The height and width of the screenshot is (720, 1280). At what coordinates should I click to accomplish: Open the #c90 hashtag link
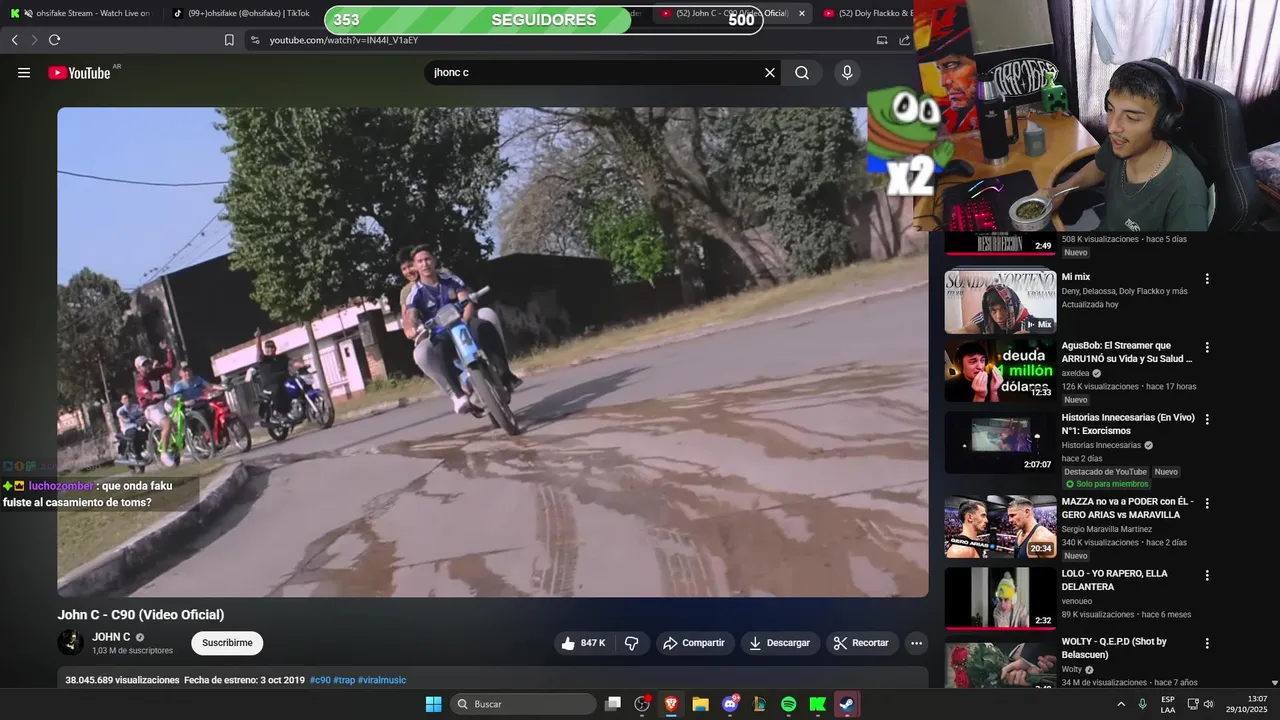pos(320,680)
